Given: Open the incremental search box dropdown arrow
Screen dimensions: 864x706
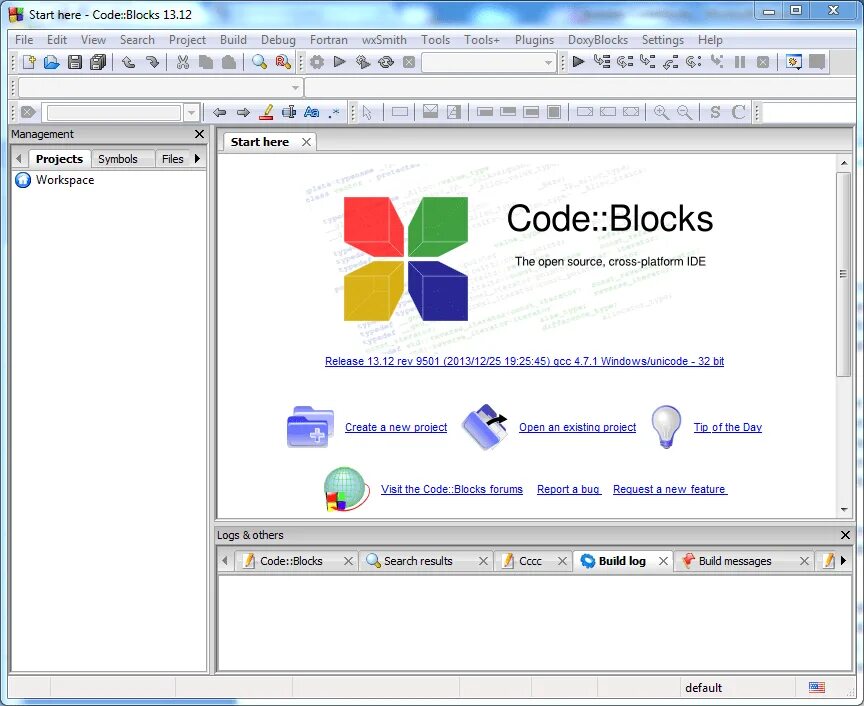Looking at the screenshot, I should tap(191, 113).
